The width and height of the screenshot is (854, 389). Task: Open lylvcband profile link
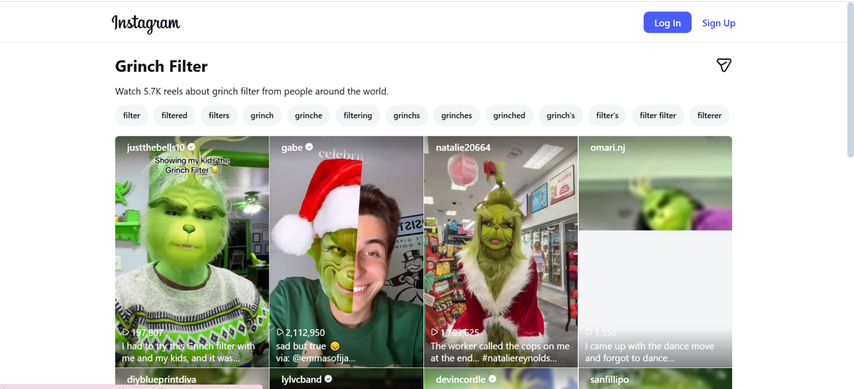(302, 379)
